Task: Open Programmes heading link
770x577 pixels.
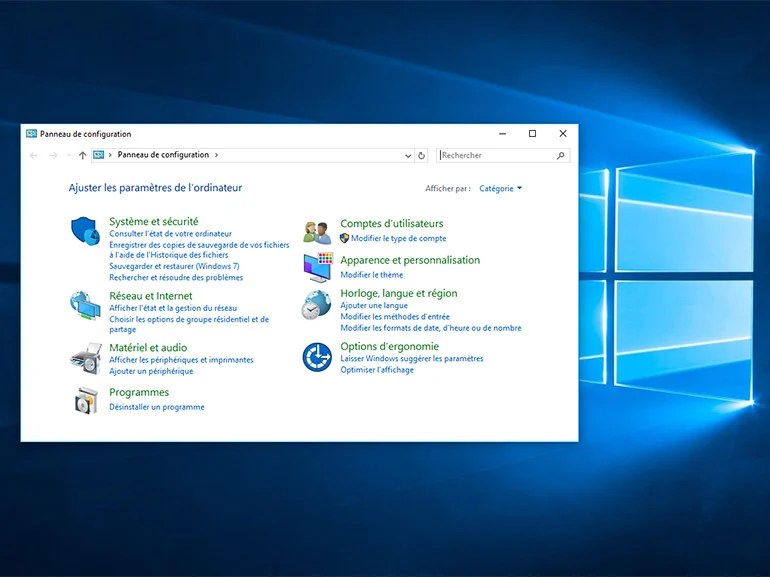Action: (x=139, y=392)
